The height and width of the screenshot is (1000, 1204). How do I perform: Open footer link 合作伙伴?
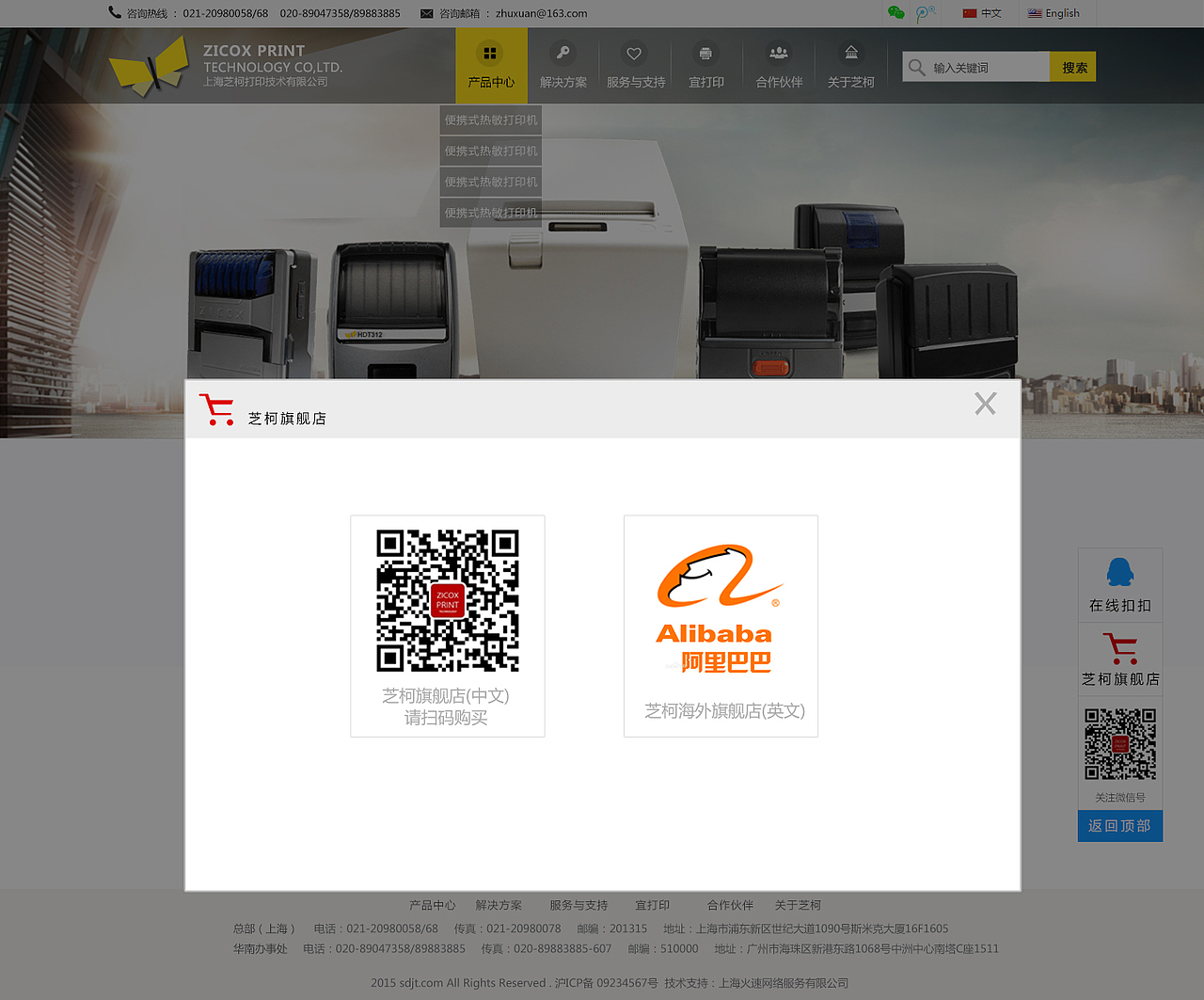click(x=730, y=905)
